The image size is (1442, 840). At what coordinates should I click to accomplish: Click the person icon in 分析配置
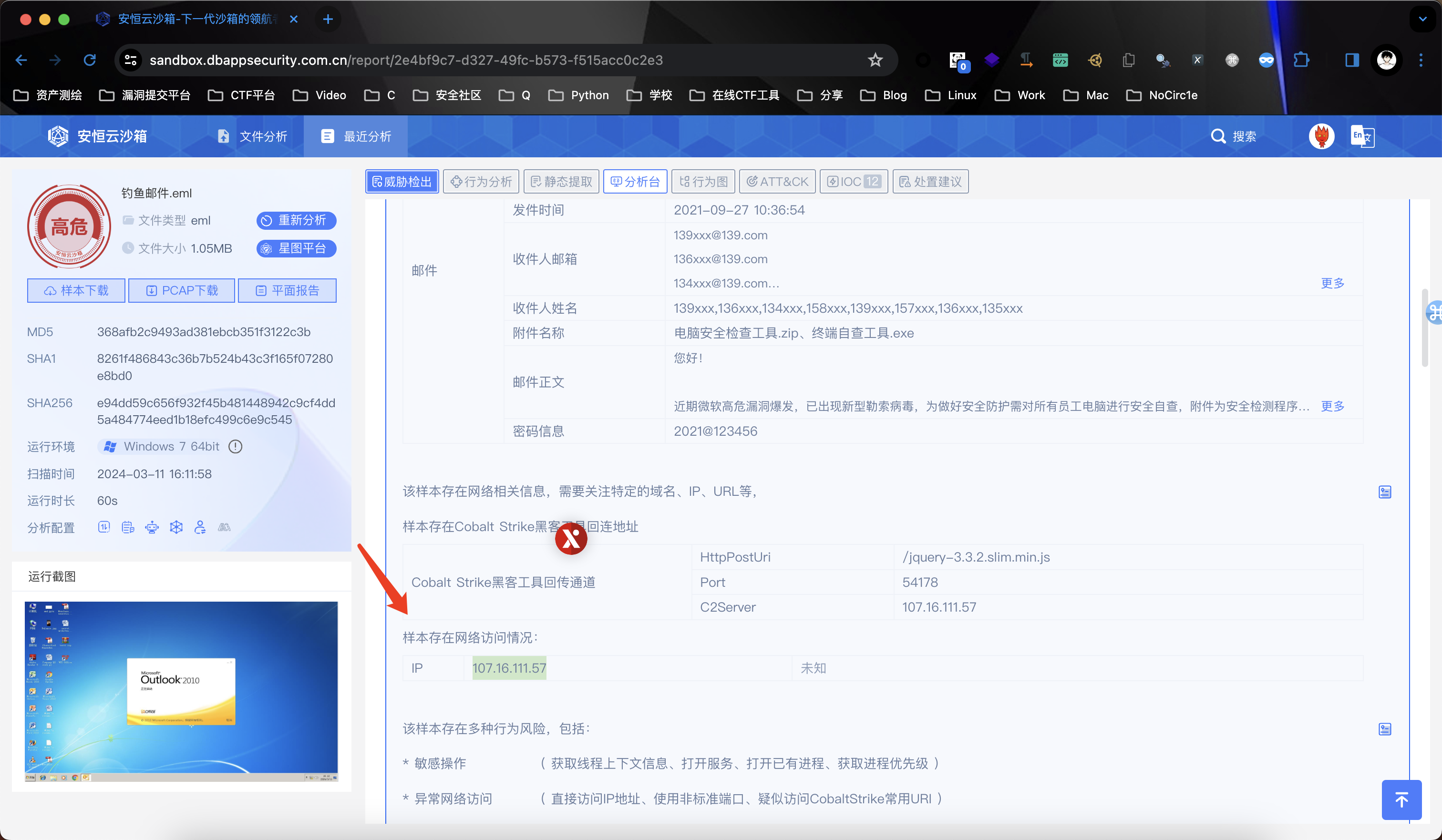200,527
